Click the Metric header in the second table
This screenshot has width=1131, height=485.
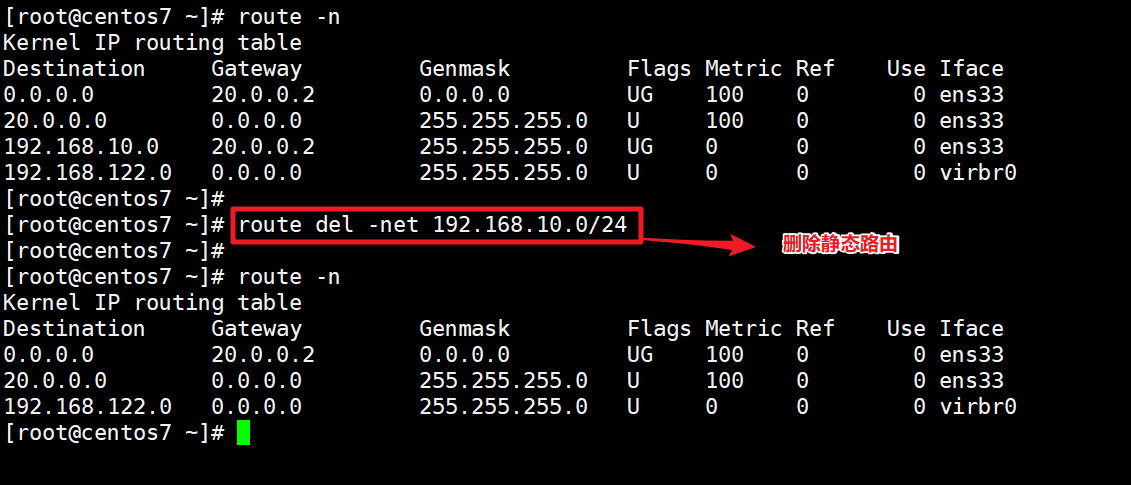[743, 329]
